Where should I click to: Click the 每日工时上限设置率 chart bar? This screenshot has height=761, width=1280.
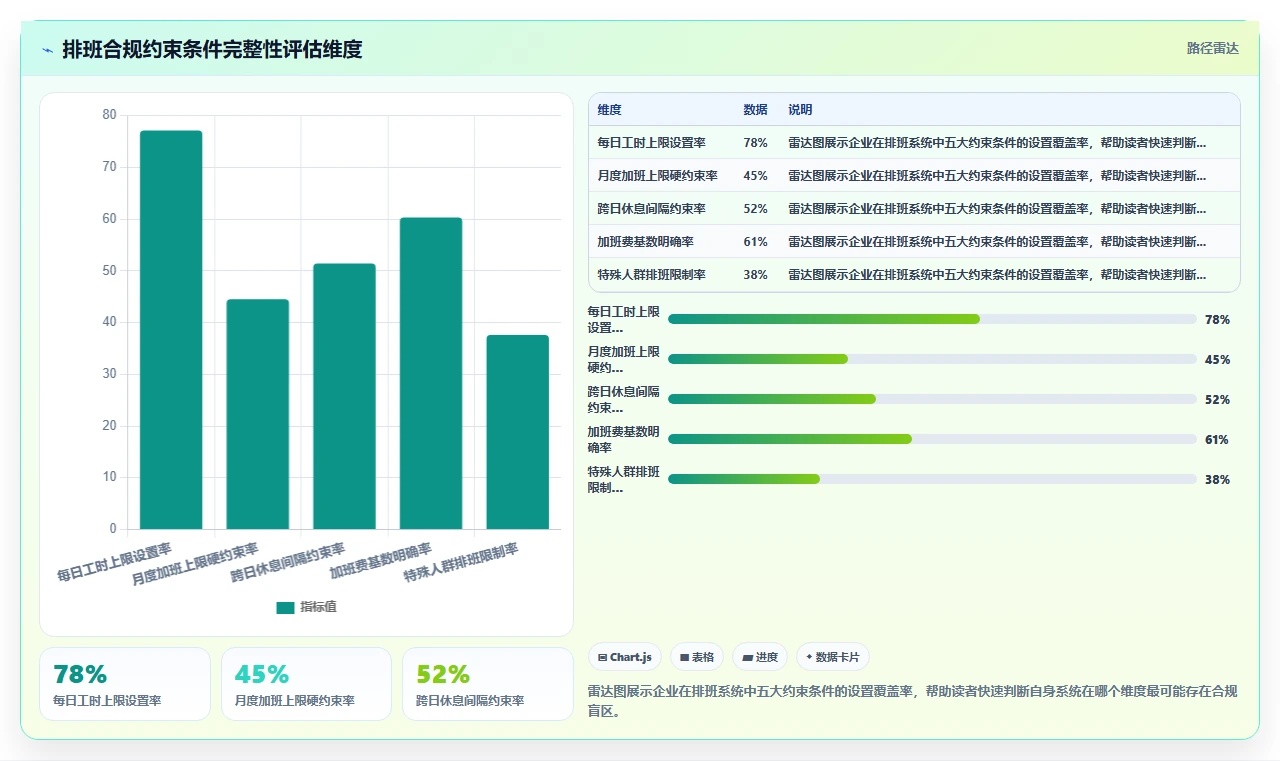pyautogui.click(x=171, y=330)
